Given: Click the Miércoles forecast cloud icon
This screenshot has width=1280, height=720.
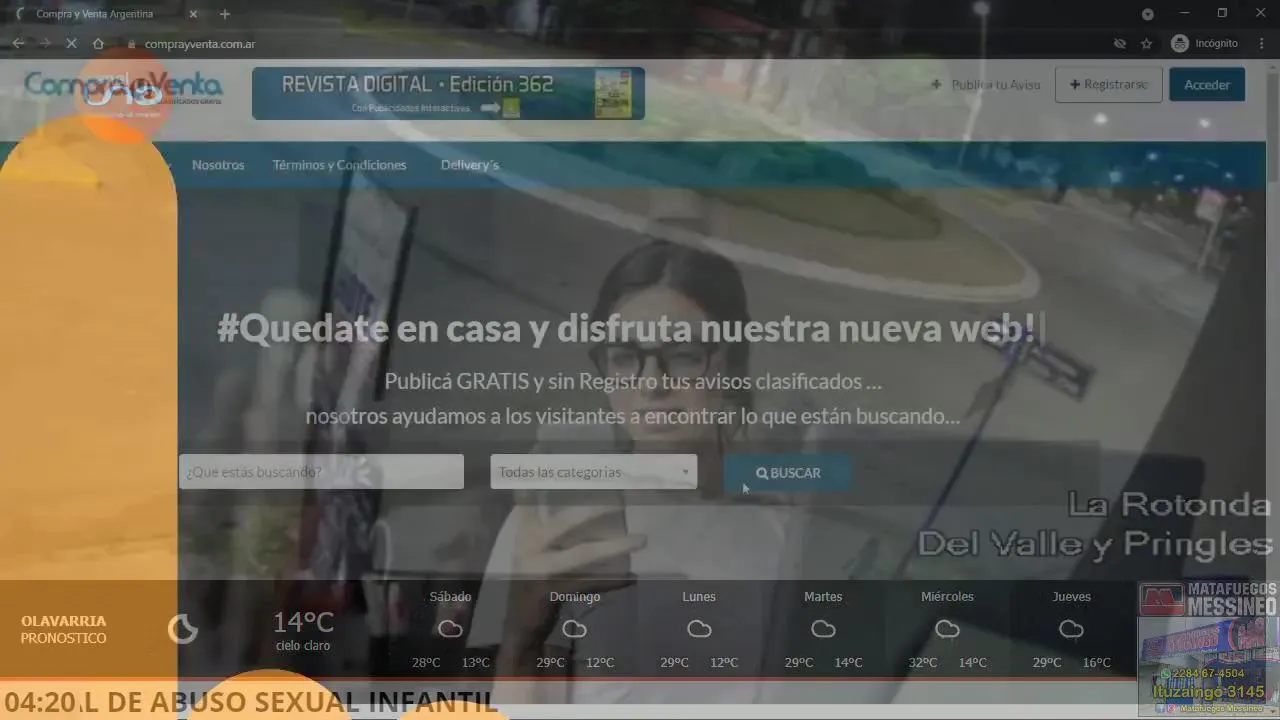Looking at the screenshot, I should 947,629.
